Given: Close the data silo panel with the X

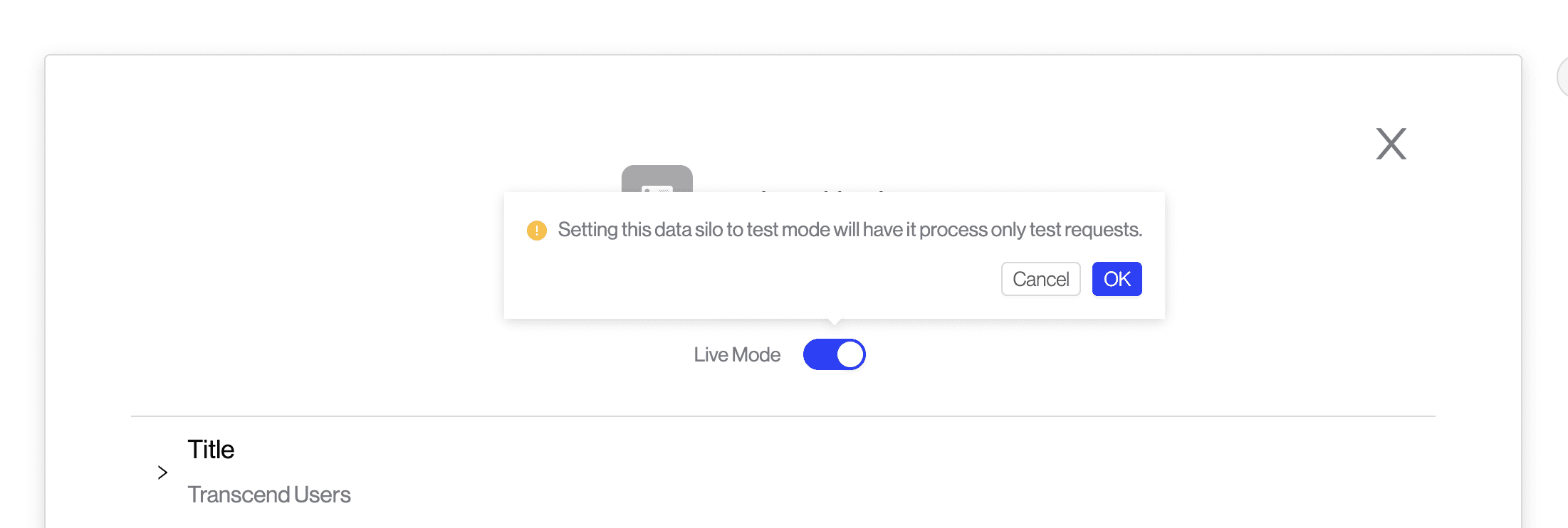Looking at the screenshot, I should [1391, 144].
